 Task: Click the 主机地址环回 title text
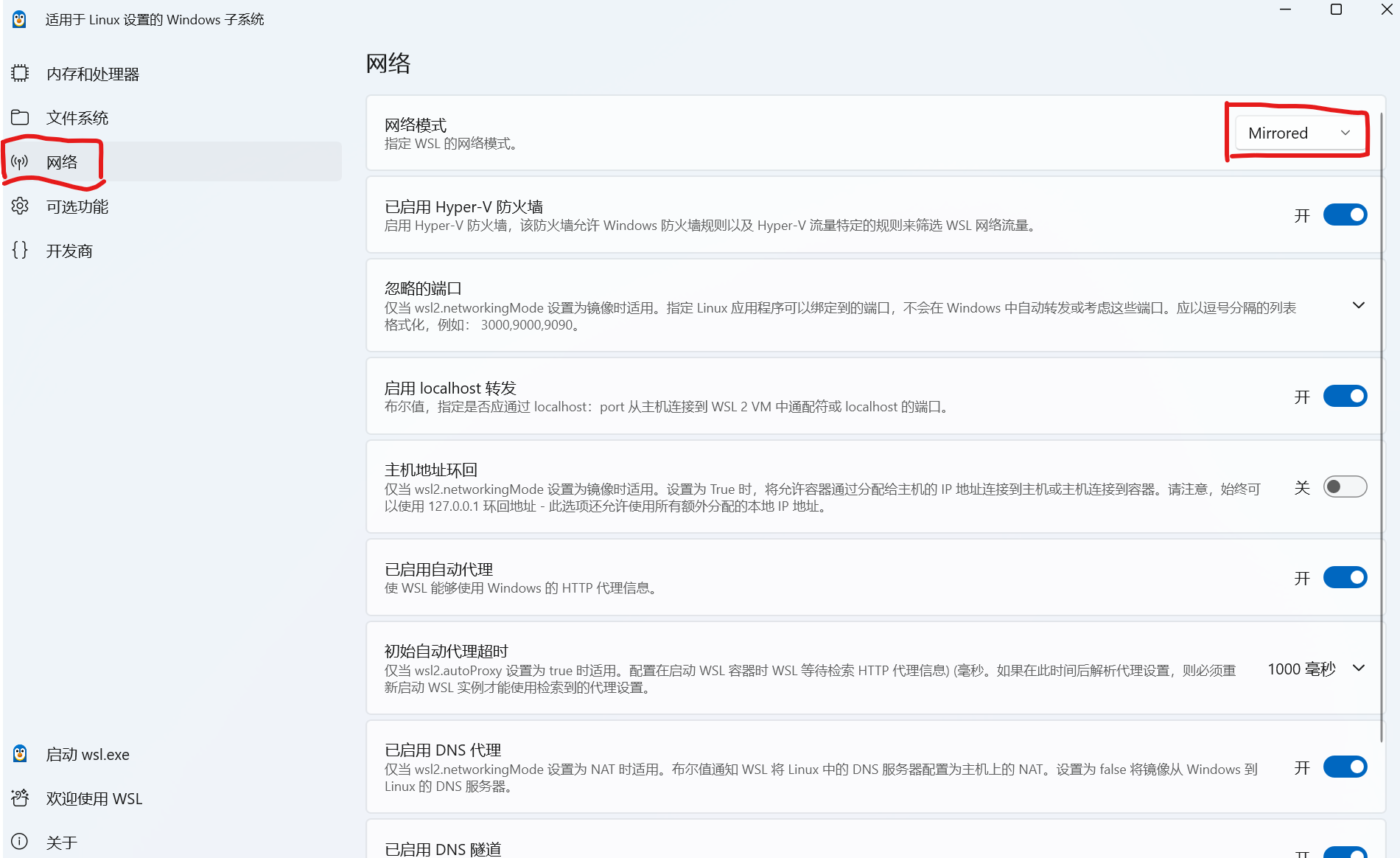431,470
